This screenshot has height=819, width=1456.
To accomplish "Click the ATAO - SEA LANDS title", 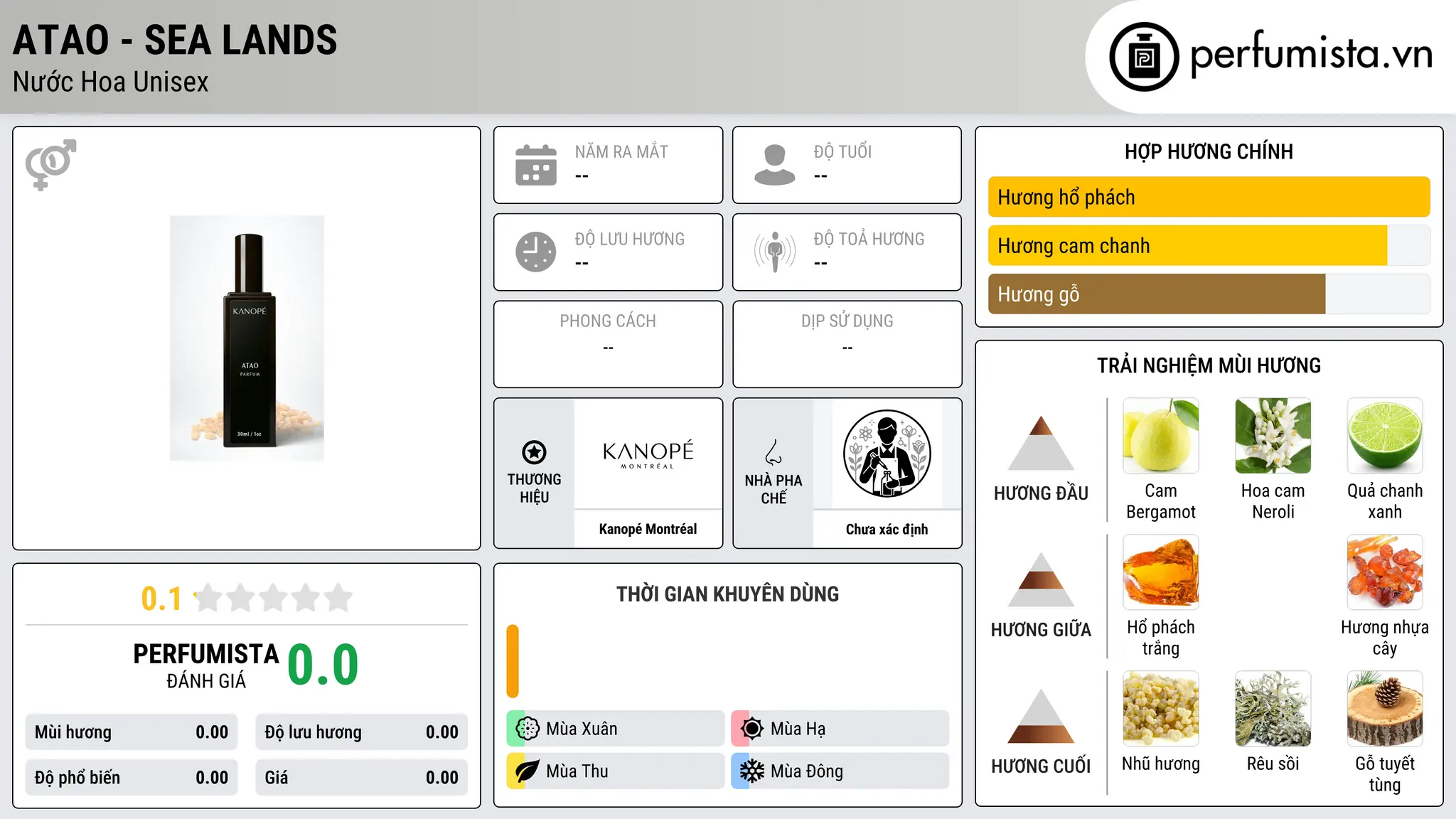I will click(175, 40).
